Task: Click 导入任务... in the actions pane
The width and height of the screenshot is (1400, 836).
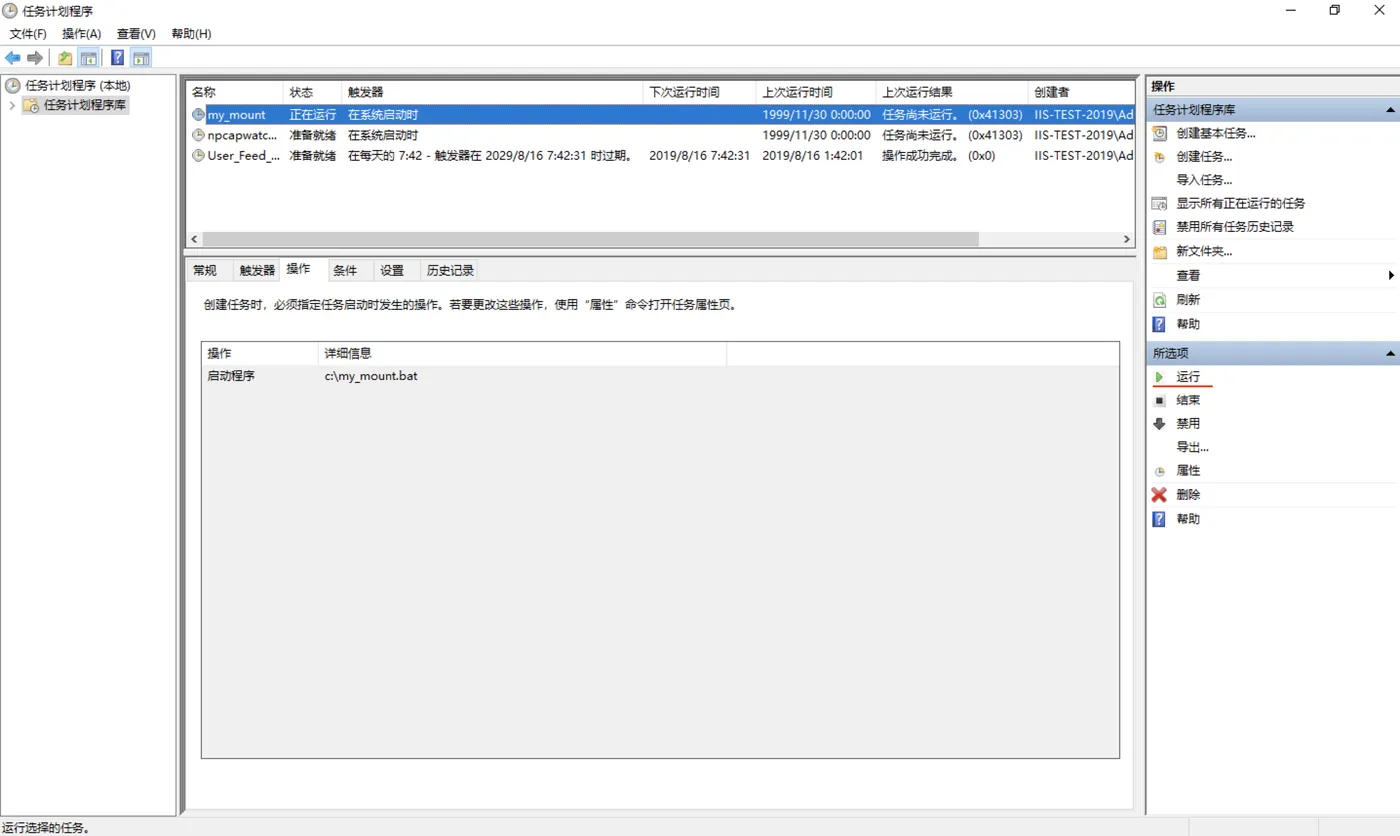Action: [x=1204, y=180]
